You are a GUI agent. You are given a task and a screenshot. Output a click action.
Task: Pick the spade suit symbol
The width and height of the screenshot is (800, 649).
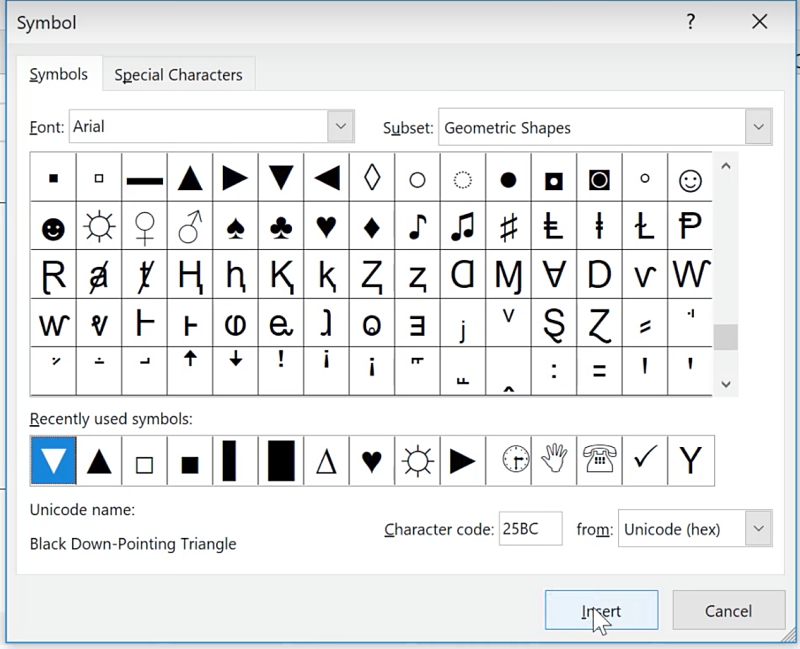coord(235,227)
